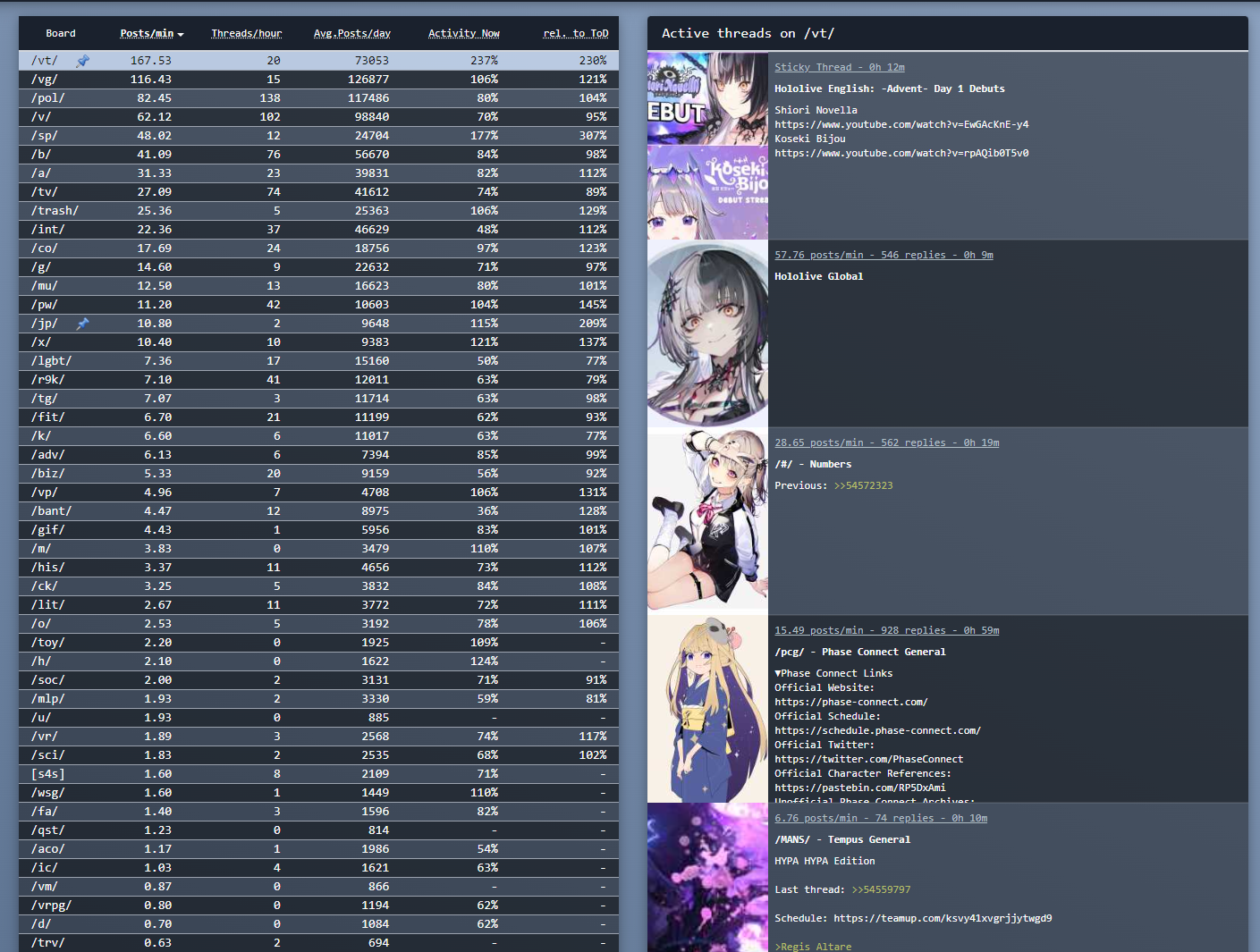This screenshot has width=1260, height=952.
Task: Select the /r9k/ board row
Action: click(x=318, y=380)
